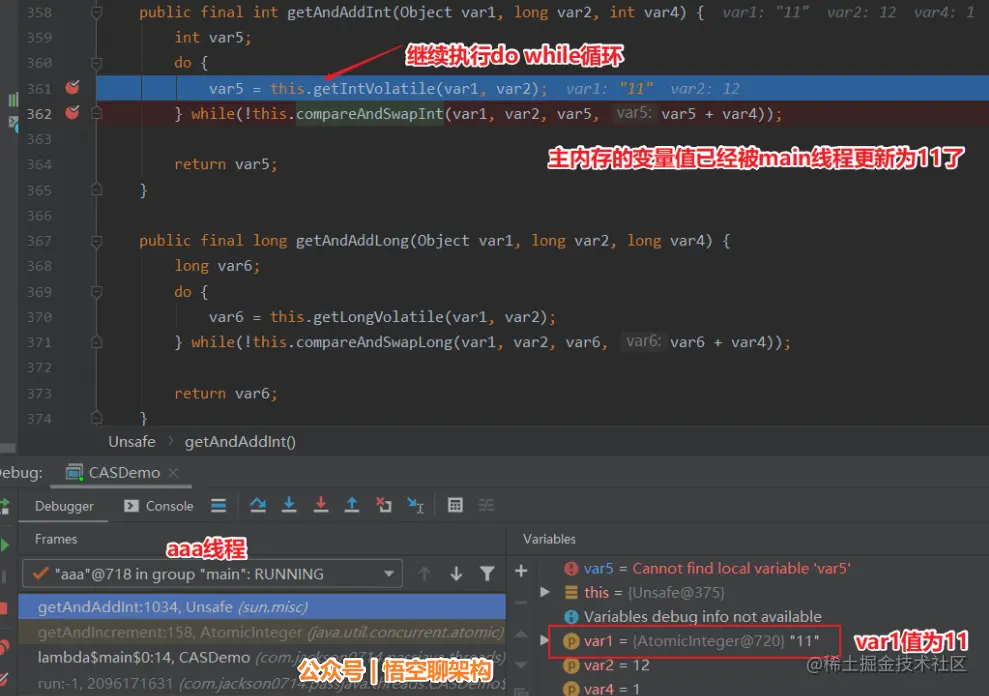Click the CASDemo run configuration icon
The width and height of the screenshot is (989, 696).
pos(74,472)
